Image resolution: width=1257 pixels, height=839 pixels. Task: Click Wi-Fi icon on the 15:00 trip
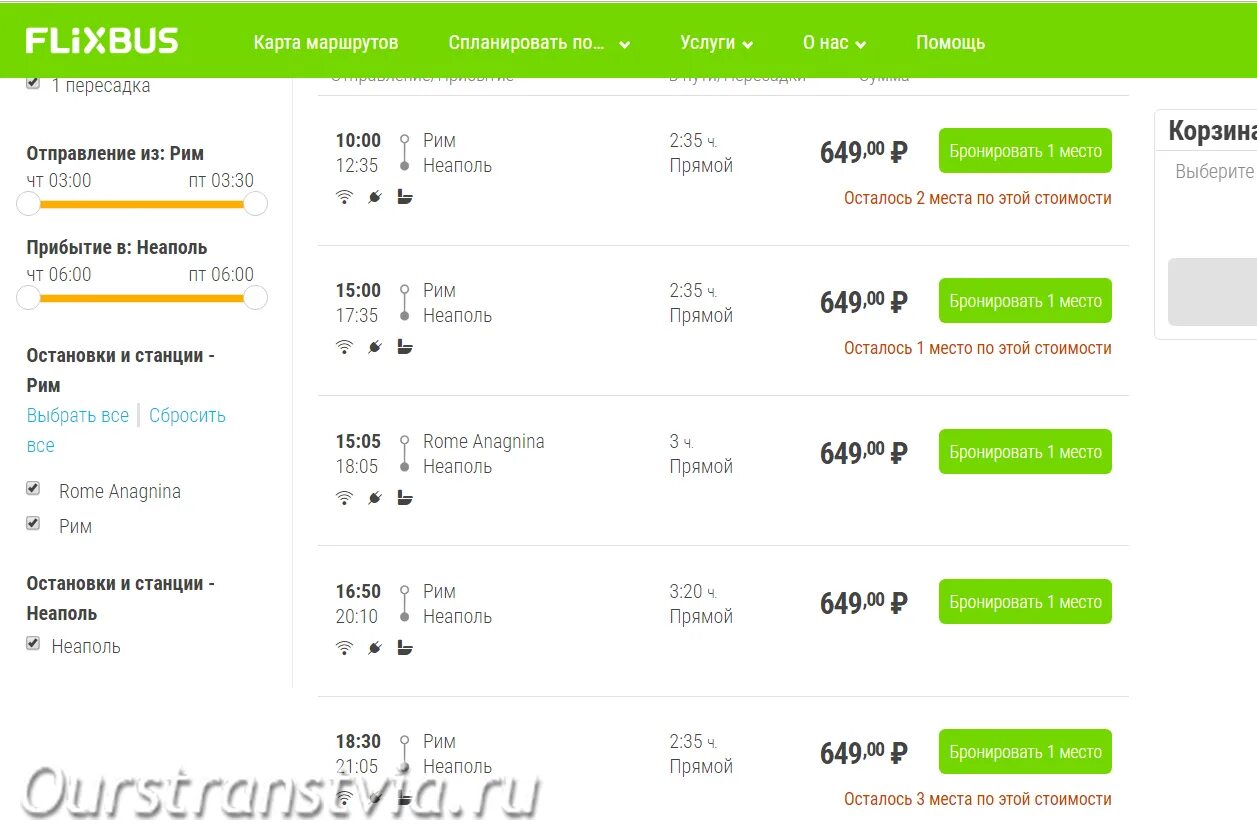[x=344, y=347]
